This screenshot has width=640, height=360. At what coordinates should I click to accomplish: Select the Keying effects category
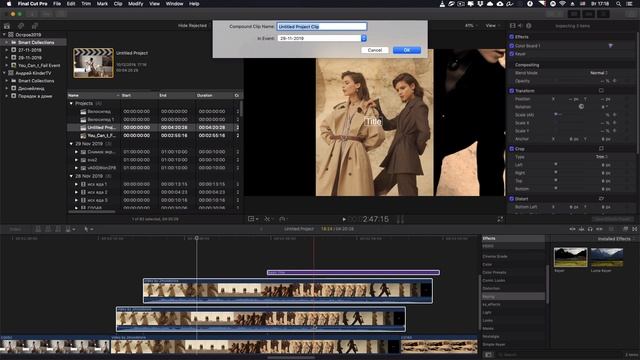click(x=513, y=296)
